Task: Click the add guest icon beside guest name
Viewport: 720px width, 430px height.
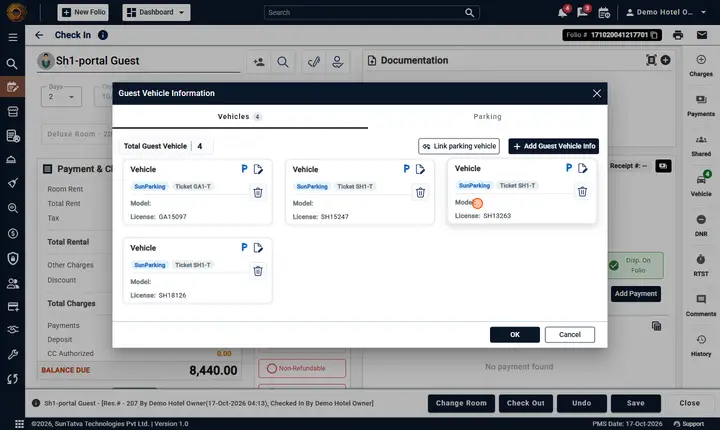Action: pyautogui.click(x=259, y=62)
